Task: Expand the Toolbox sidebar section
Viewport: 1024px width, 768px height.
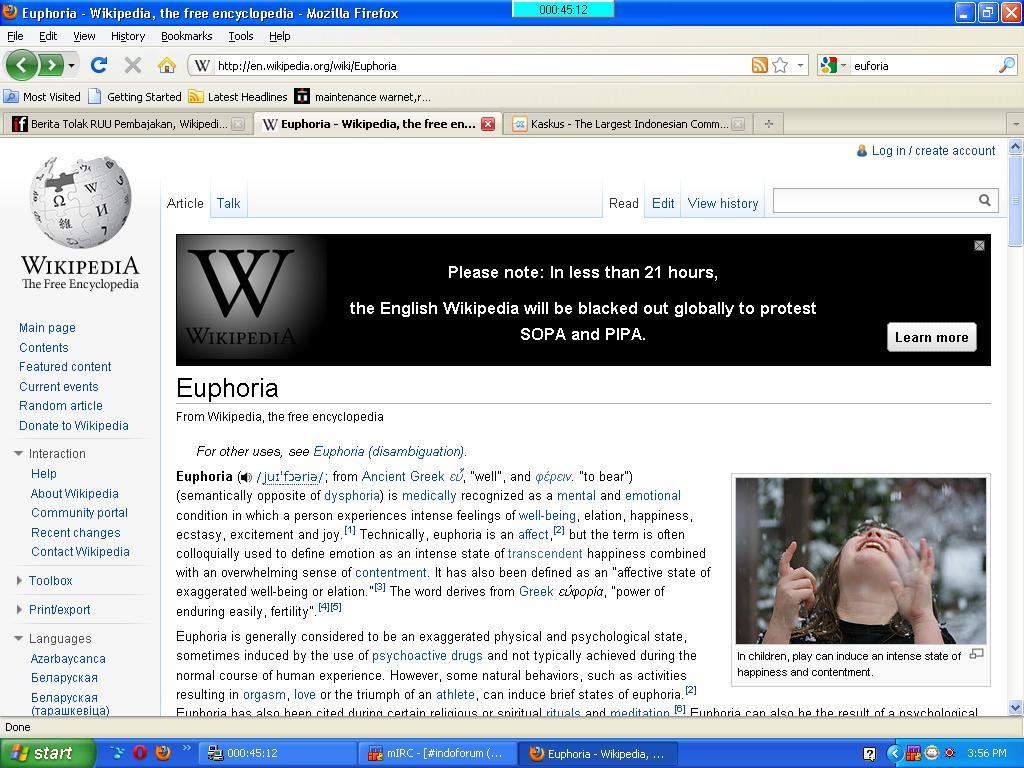Action: coord(19,581)
